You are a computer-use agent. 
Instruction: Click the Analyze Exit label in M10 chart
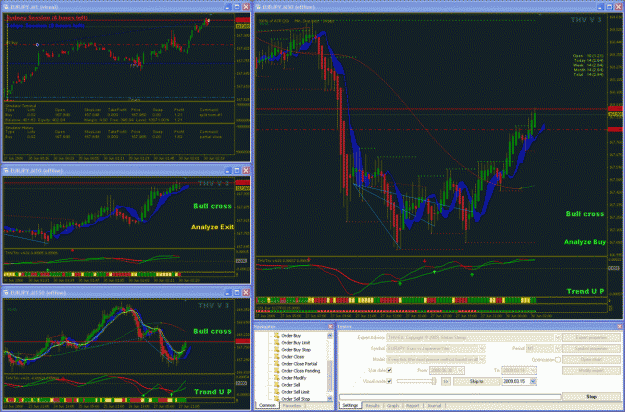[212, 227]
